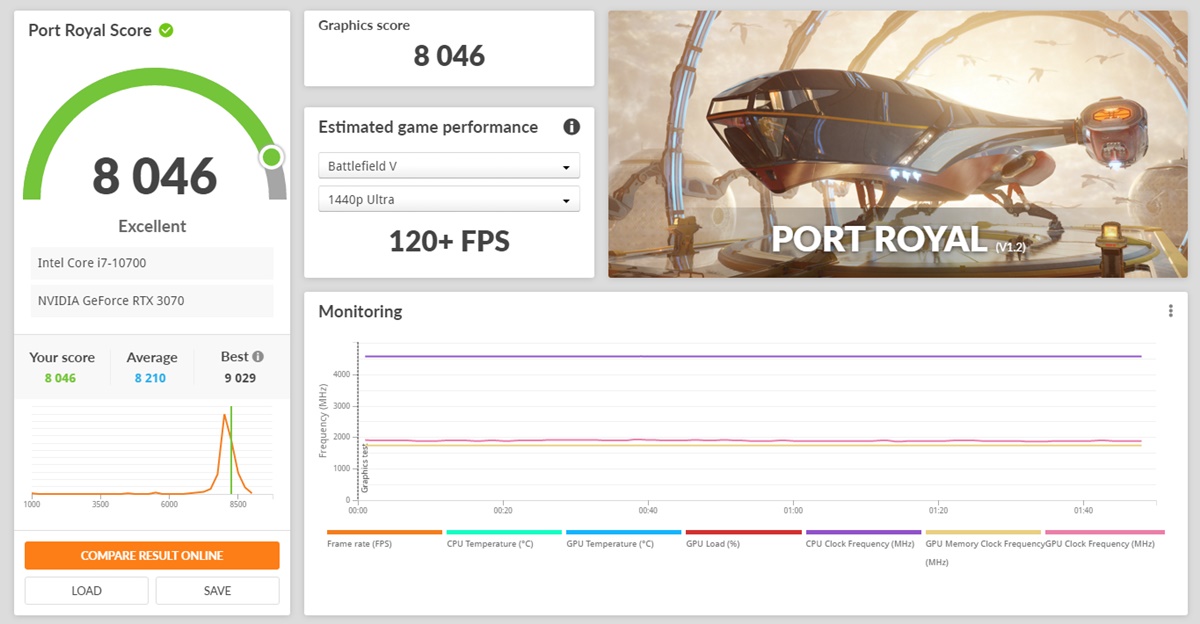Click the Monitoring panel heading
The height and width of the screenshot is (624, 1200).
coord(360,311)
